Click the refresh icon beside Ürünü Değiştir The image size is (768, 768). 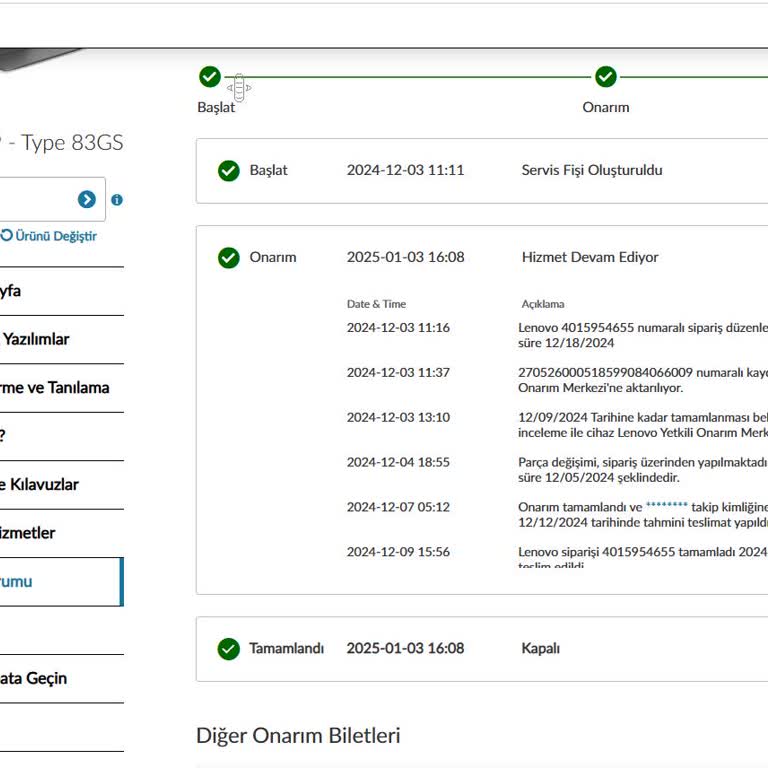7,236
